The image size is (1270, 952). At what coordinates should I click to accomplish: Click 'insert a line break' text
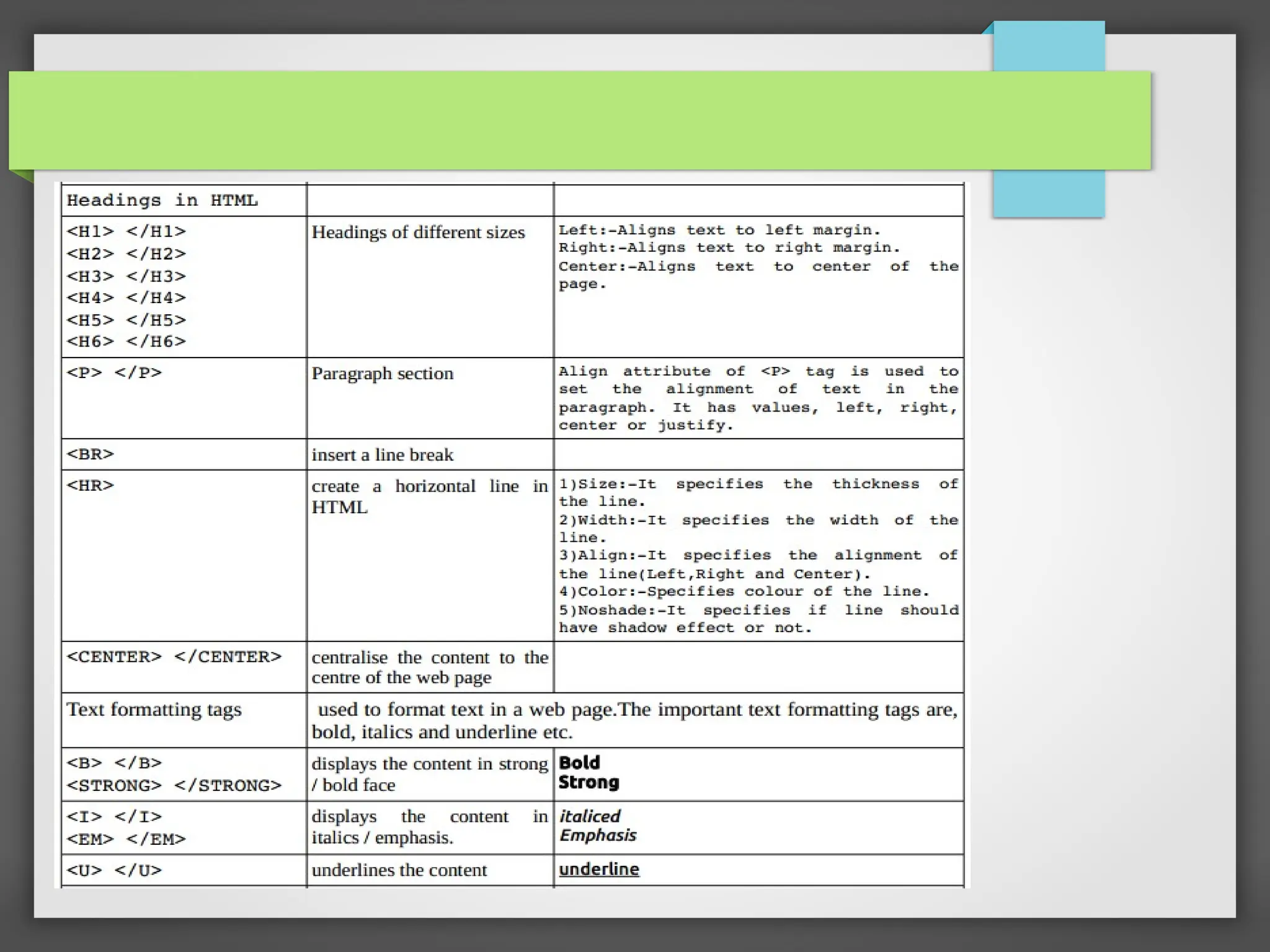pyautogui.click(x=382, y=455)
